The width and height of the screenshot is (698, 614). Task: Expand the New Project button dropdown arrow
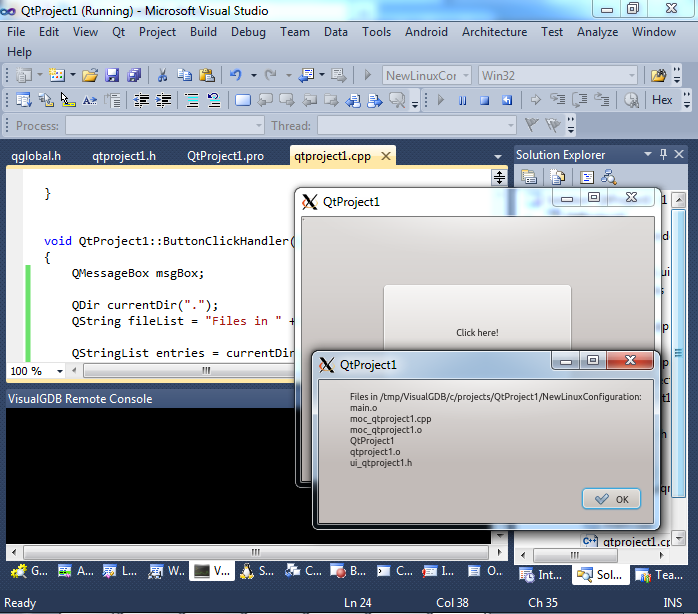click(39, 75)
